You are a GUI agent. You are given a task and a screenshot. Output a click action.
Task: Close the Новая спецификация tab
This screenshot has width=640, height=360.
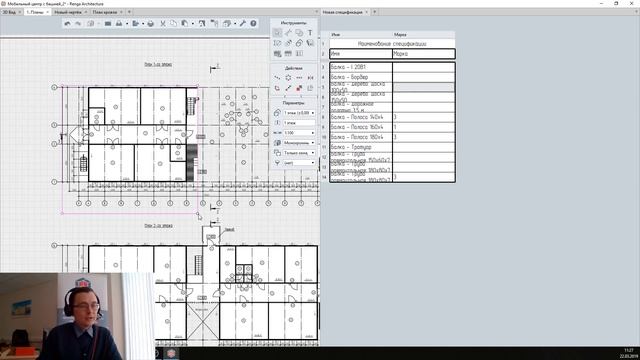click(367, 12)
